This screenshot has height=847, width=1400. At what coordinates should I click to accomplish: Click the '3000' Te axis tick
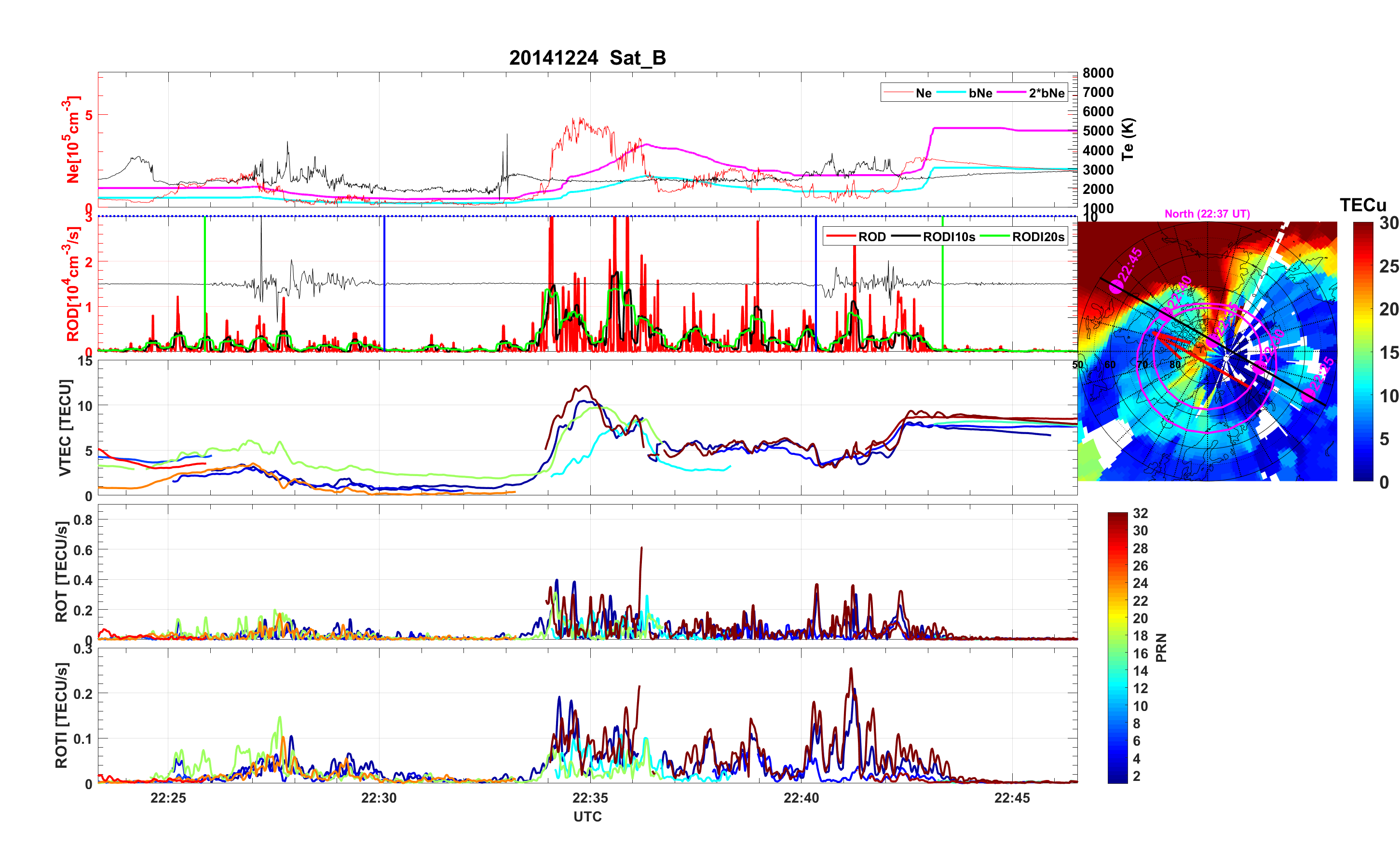coord(1098,169)
